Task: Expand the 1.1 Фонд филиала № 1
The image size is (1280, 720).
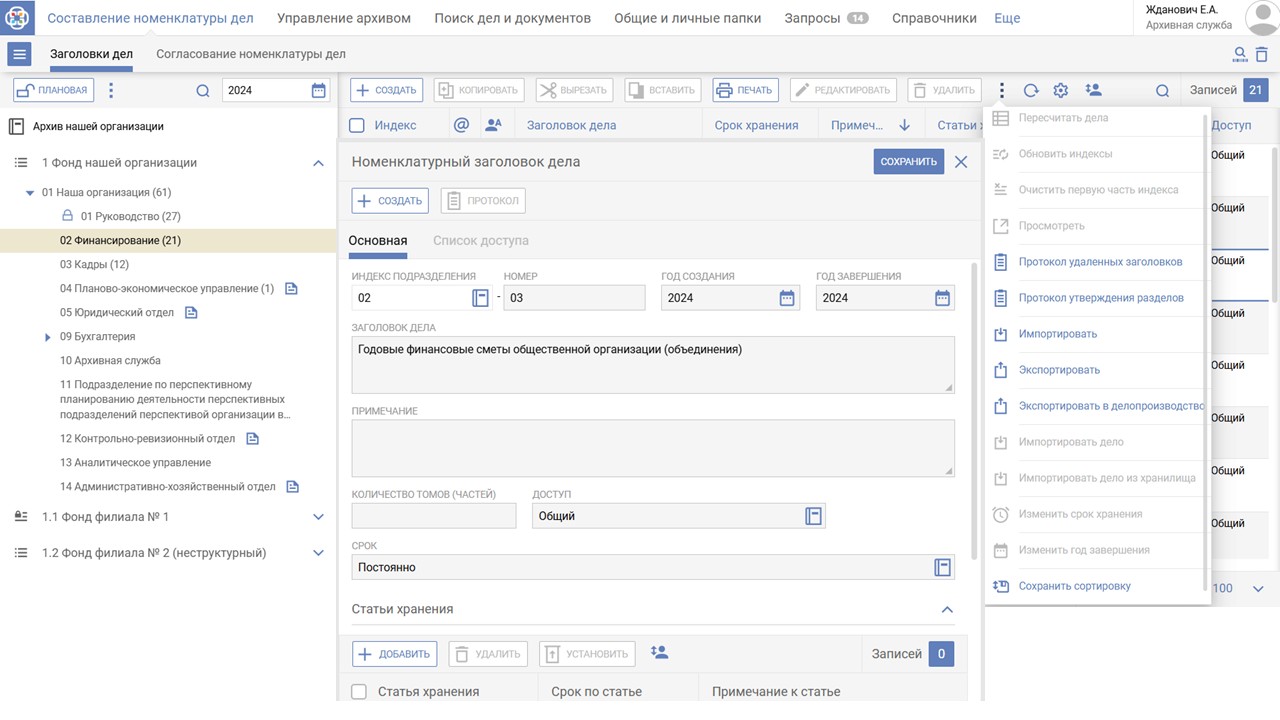Action: point(318,517)
